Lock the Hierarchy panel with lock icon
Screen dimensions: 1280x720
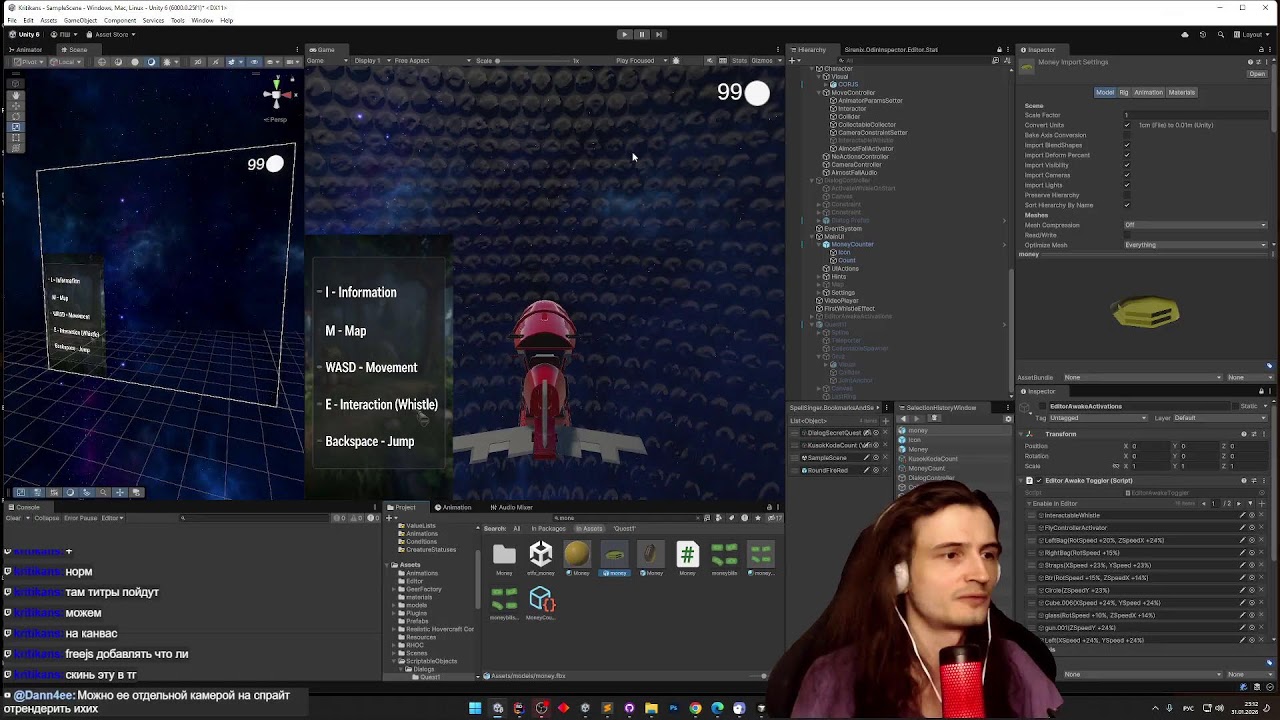click(999, 50)
